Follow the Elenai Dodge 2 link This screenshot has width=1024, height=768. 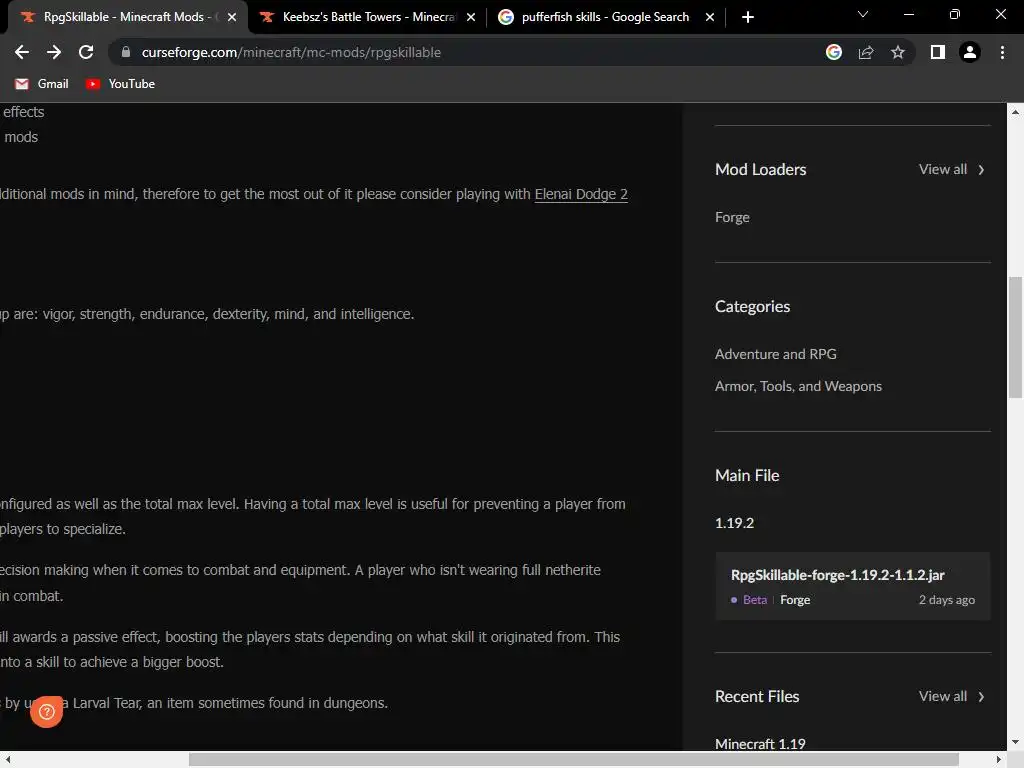pos(581,194)
